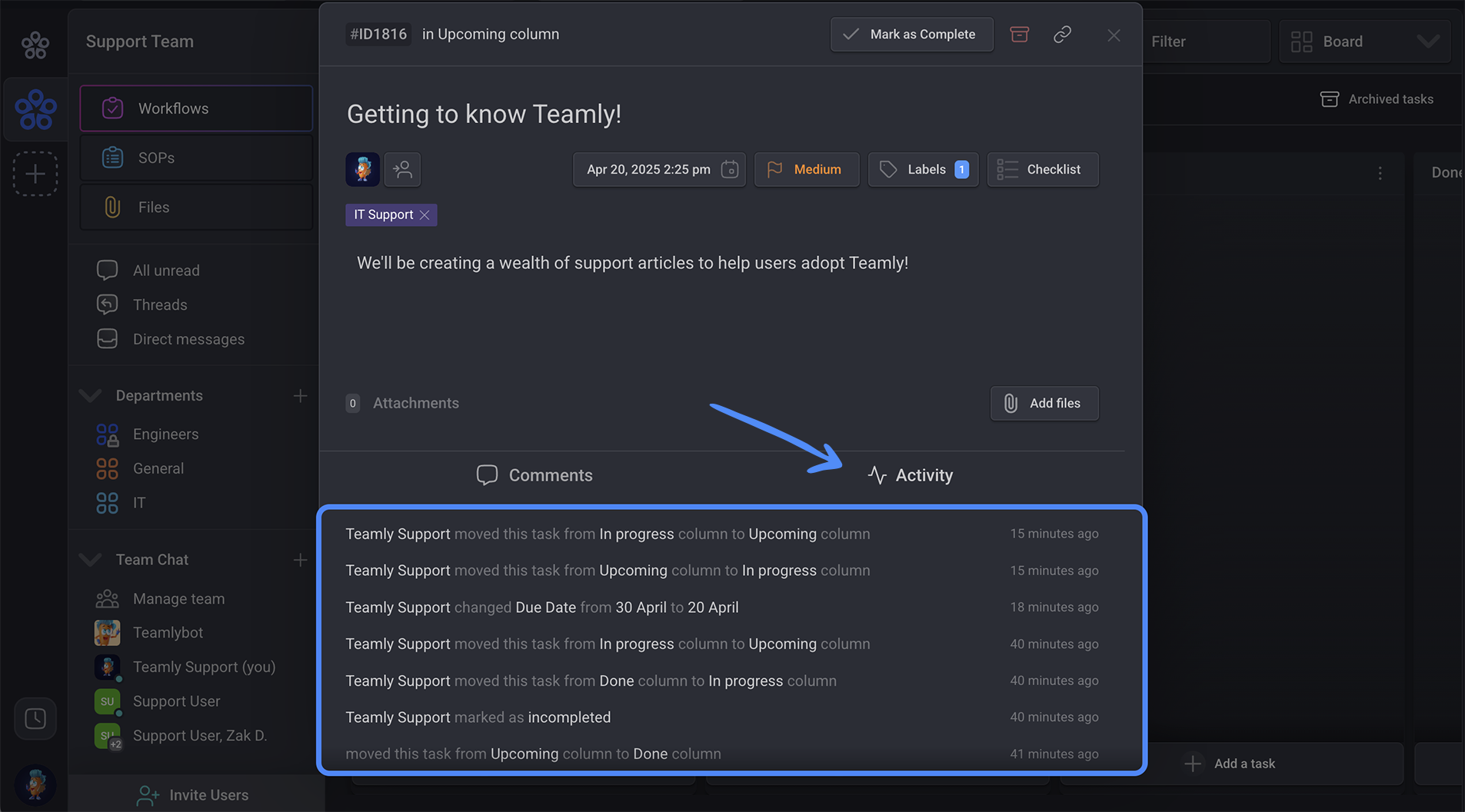This screenshot has width=1465, height=812.
Task: Click Invite Users button
Action: [x=193, y=794]
